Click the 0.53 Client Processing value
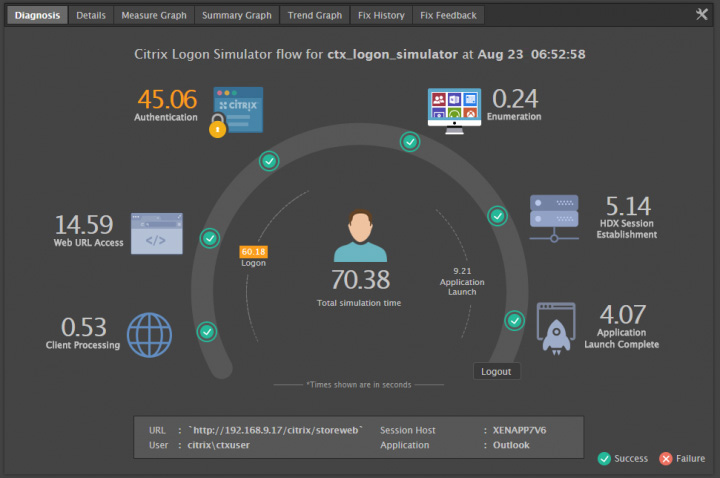The height and width of the screenshot is (478, 720). (84, 327)
